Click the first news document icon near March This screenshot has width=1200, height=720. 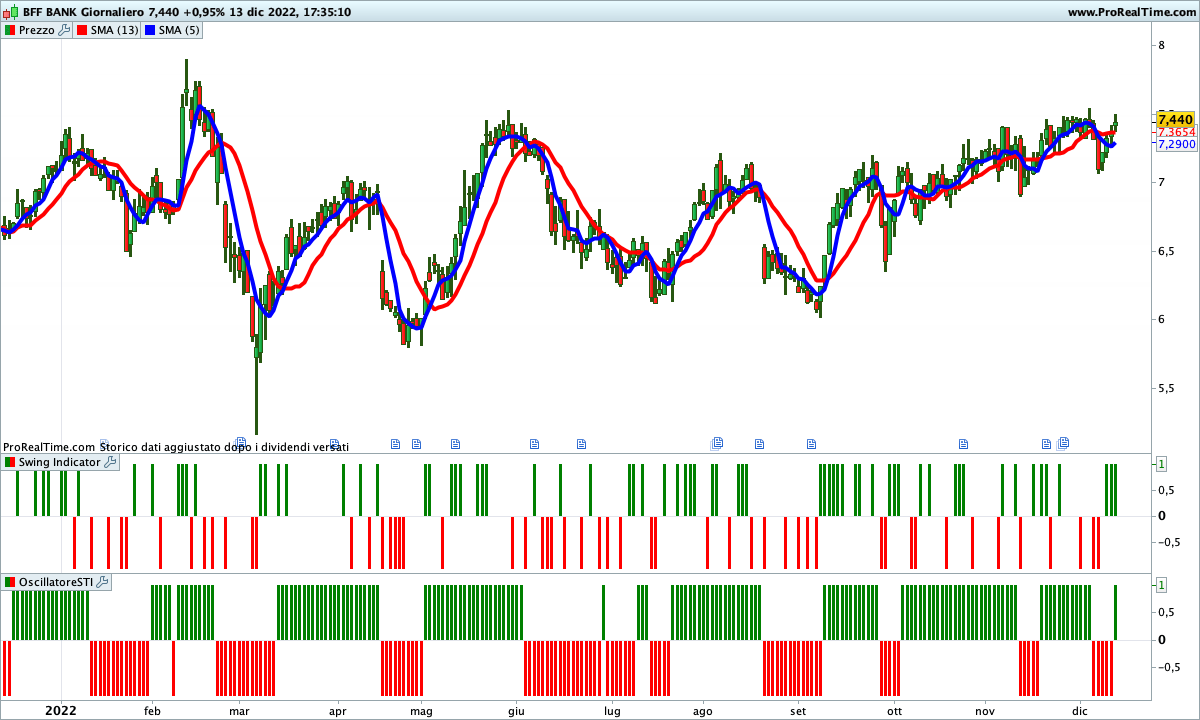coord(240,442)
